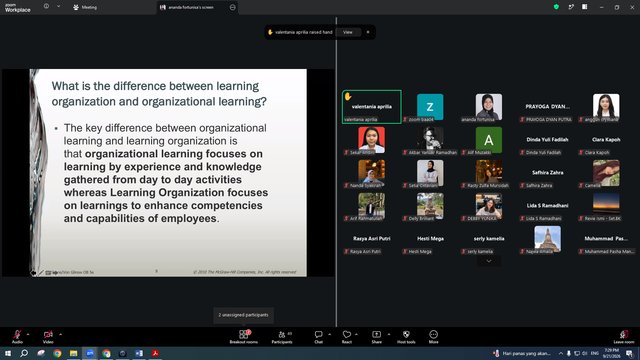The image size is (640, 360).
Task: Click Najela Amalia tower photo tile
Action: (547, 239)
